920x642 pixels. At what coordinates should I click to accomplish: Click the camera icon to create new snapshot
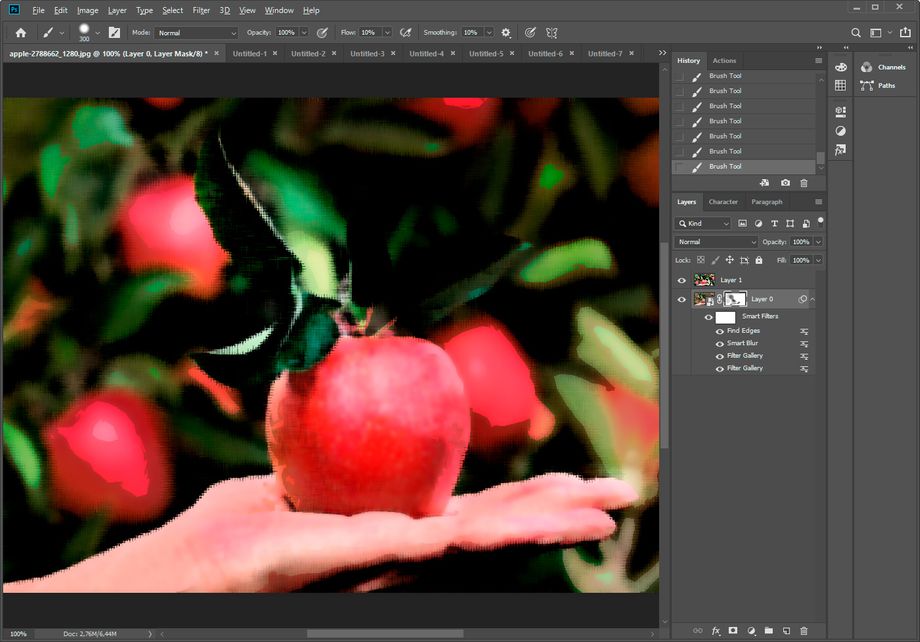[785, 183]
